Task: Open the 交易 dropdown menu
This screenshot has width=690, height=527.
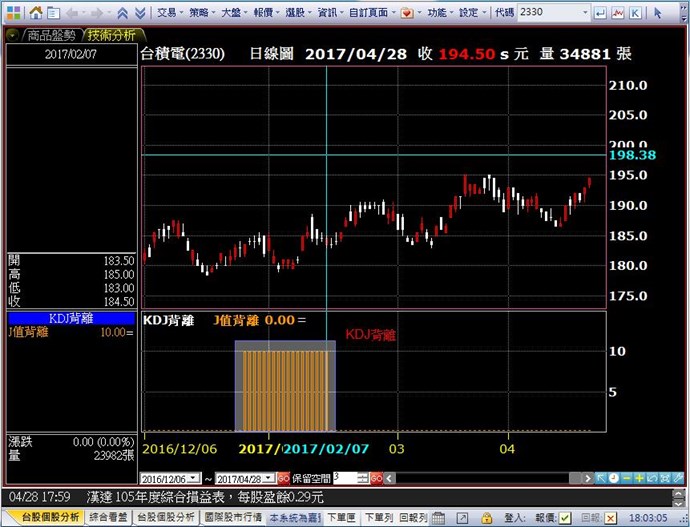Action: [169, 13]
